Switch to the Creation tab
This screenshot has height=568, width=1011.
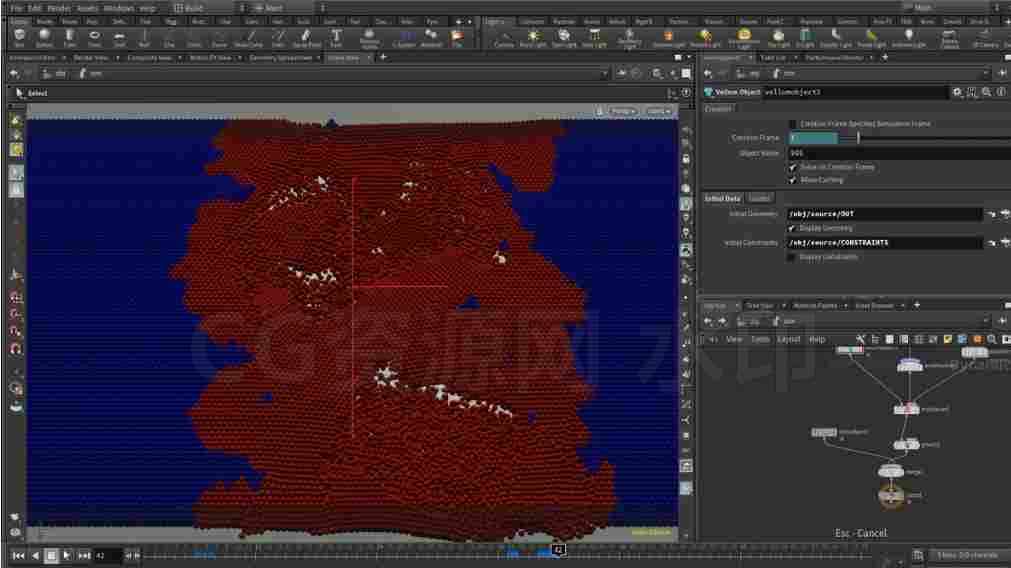click(x=718, y=109)
